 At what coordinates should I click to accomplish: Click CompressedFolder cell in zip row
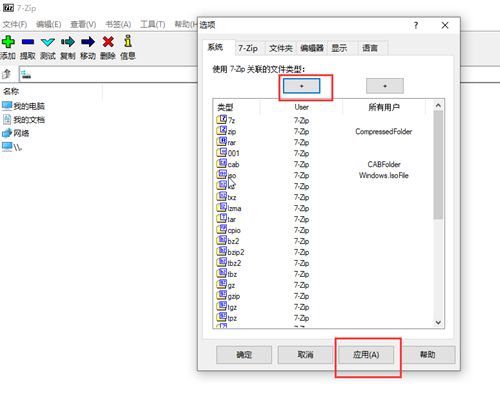384,131
